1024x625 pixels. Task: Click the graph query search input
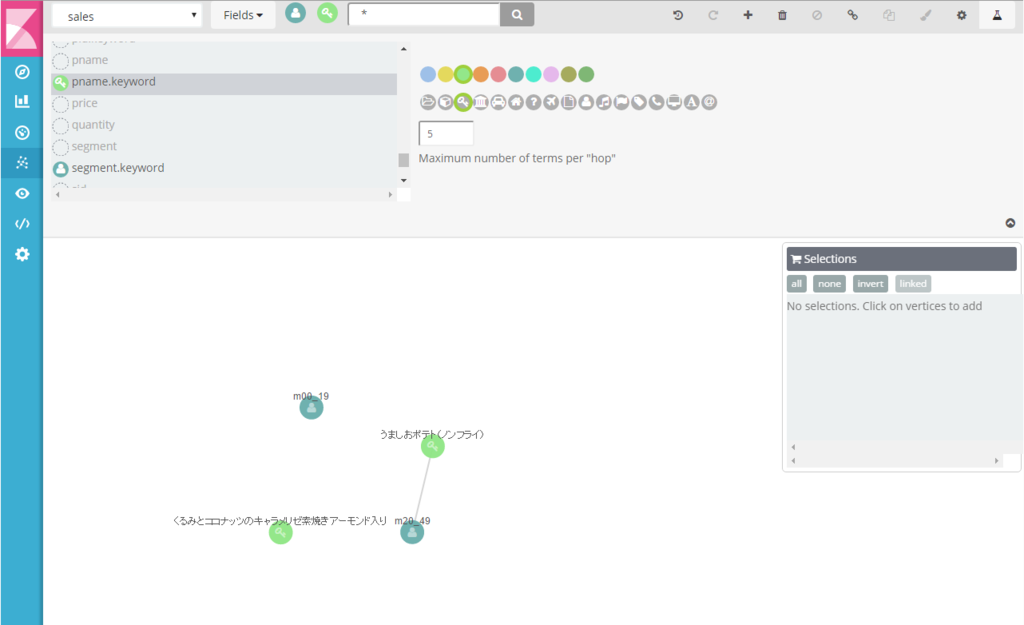(x=424, y=14)
